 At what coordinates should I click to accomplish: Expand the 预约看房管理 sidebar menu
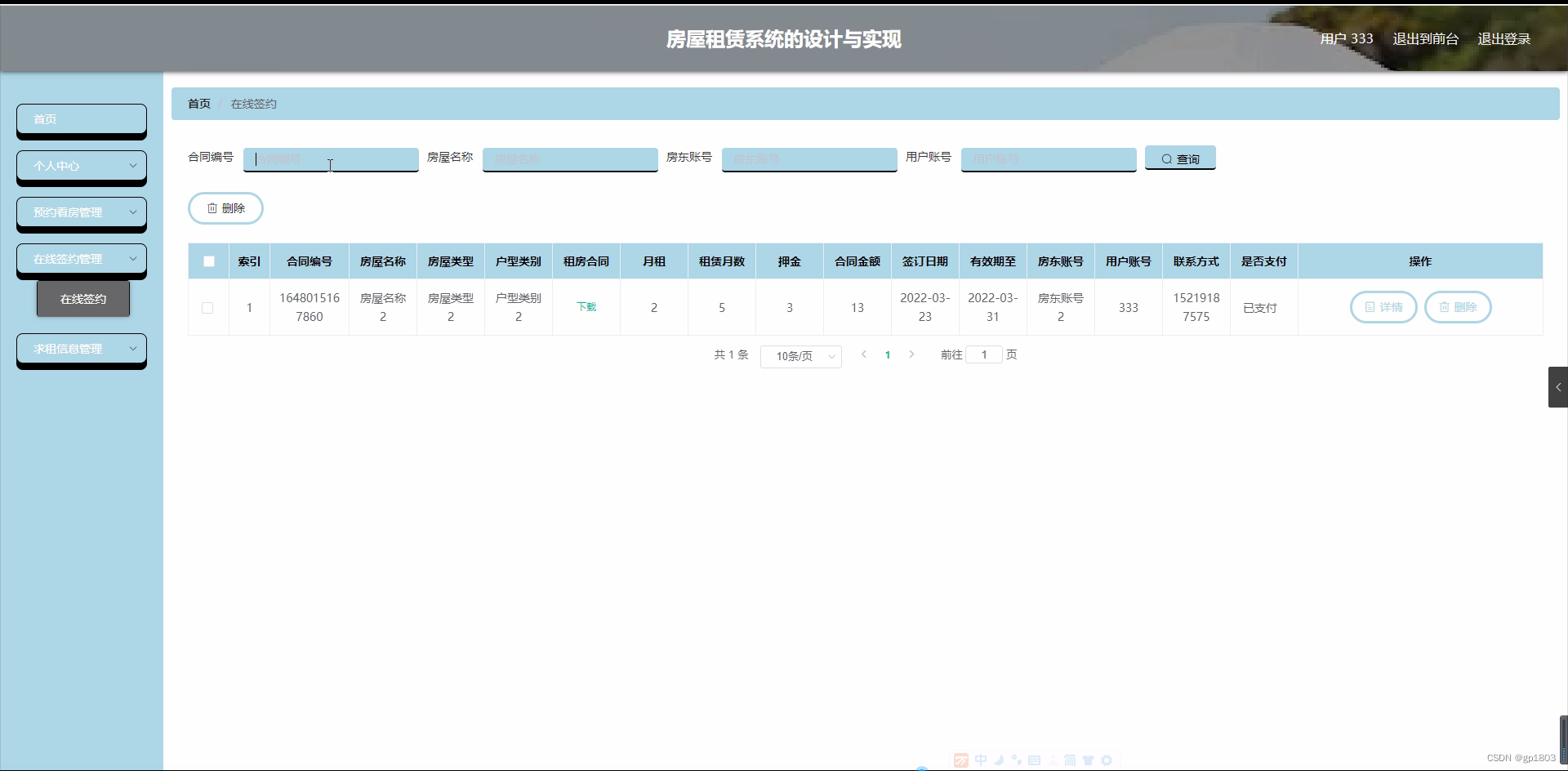pos(81,212)
